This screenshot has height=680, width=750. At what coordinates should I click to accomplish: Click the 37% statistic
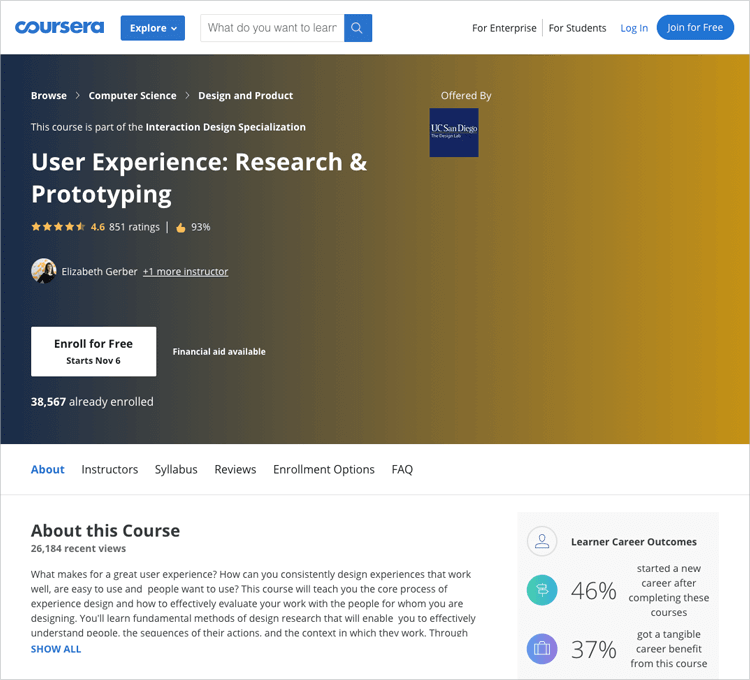pyautogui.click(x=594, y=650)
